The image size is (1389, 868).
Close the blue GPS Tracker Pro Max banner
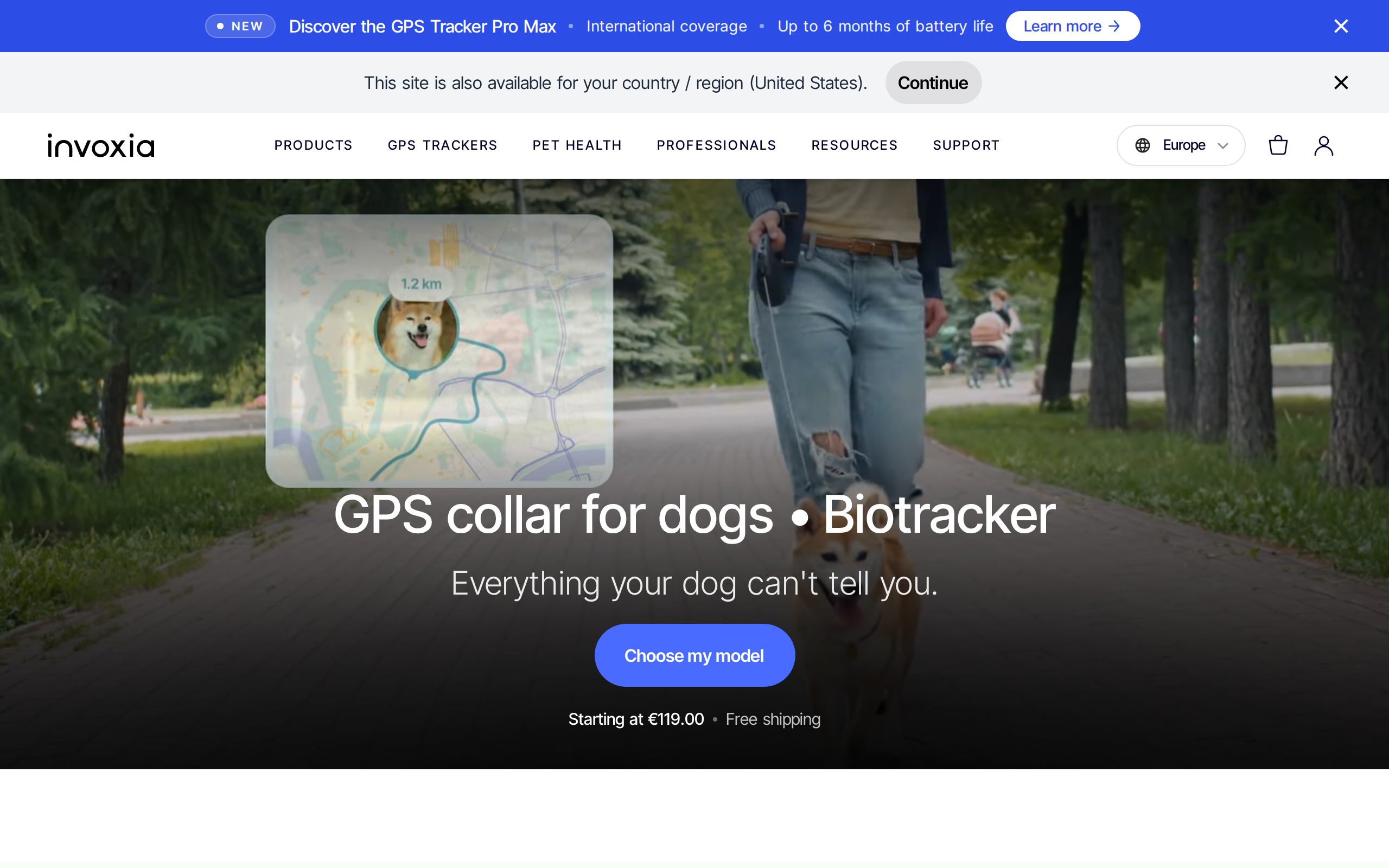(1341, 26)
